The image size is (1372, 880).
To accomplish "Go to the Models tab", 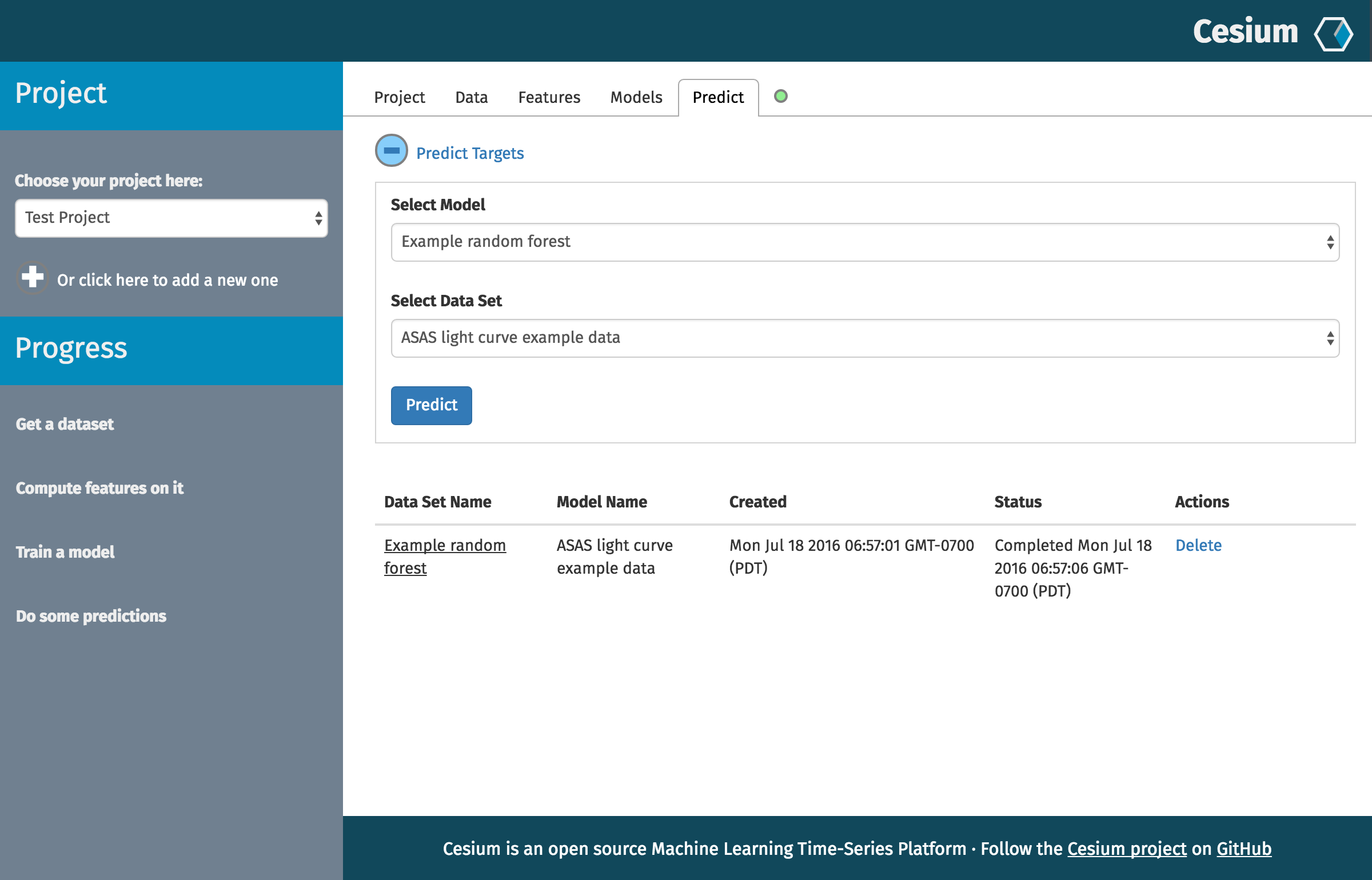I will point(636,97).
